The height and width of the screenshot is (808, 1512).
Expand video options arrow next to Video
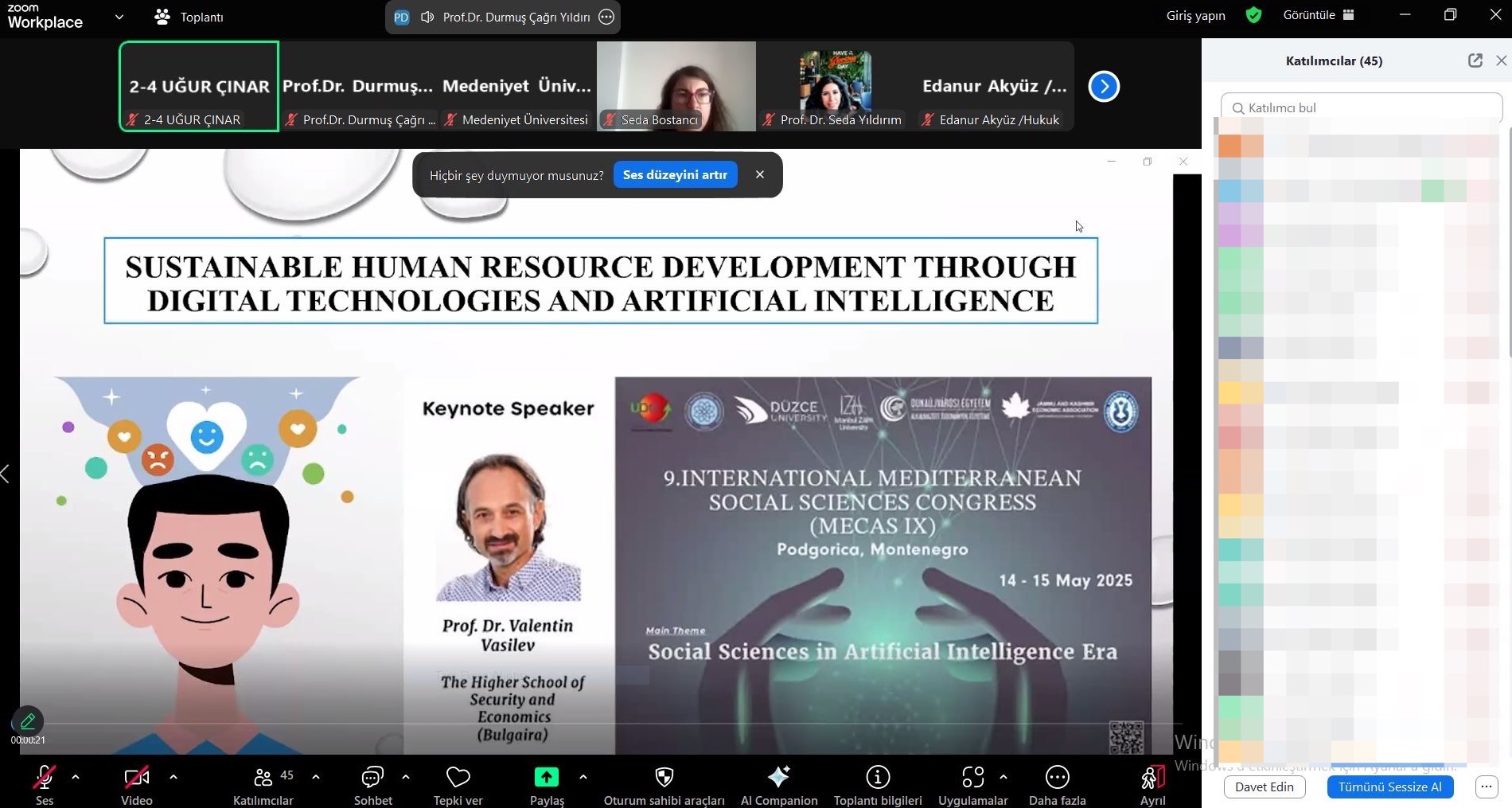point(173,776)
